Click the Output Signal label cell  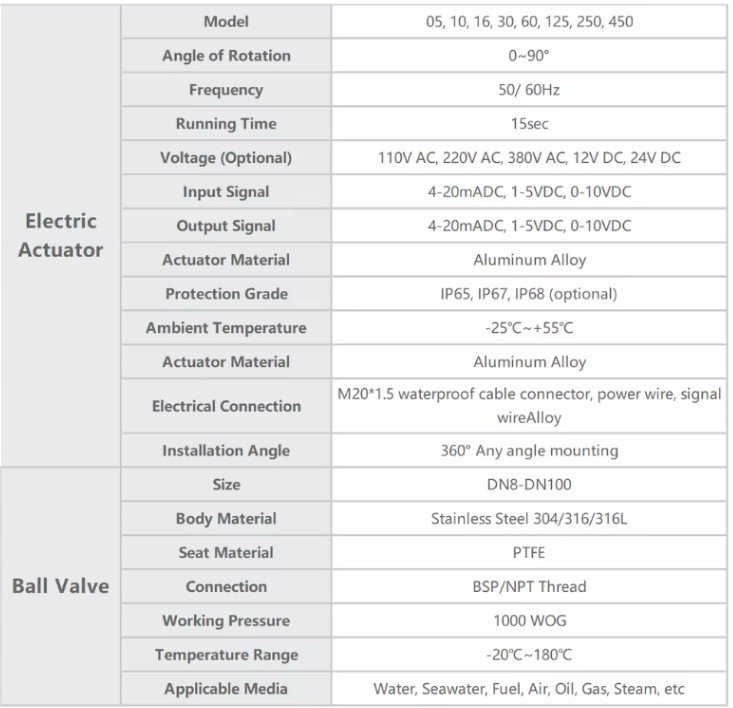pos(226,226)
